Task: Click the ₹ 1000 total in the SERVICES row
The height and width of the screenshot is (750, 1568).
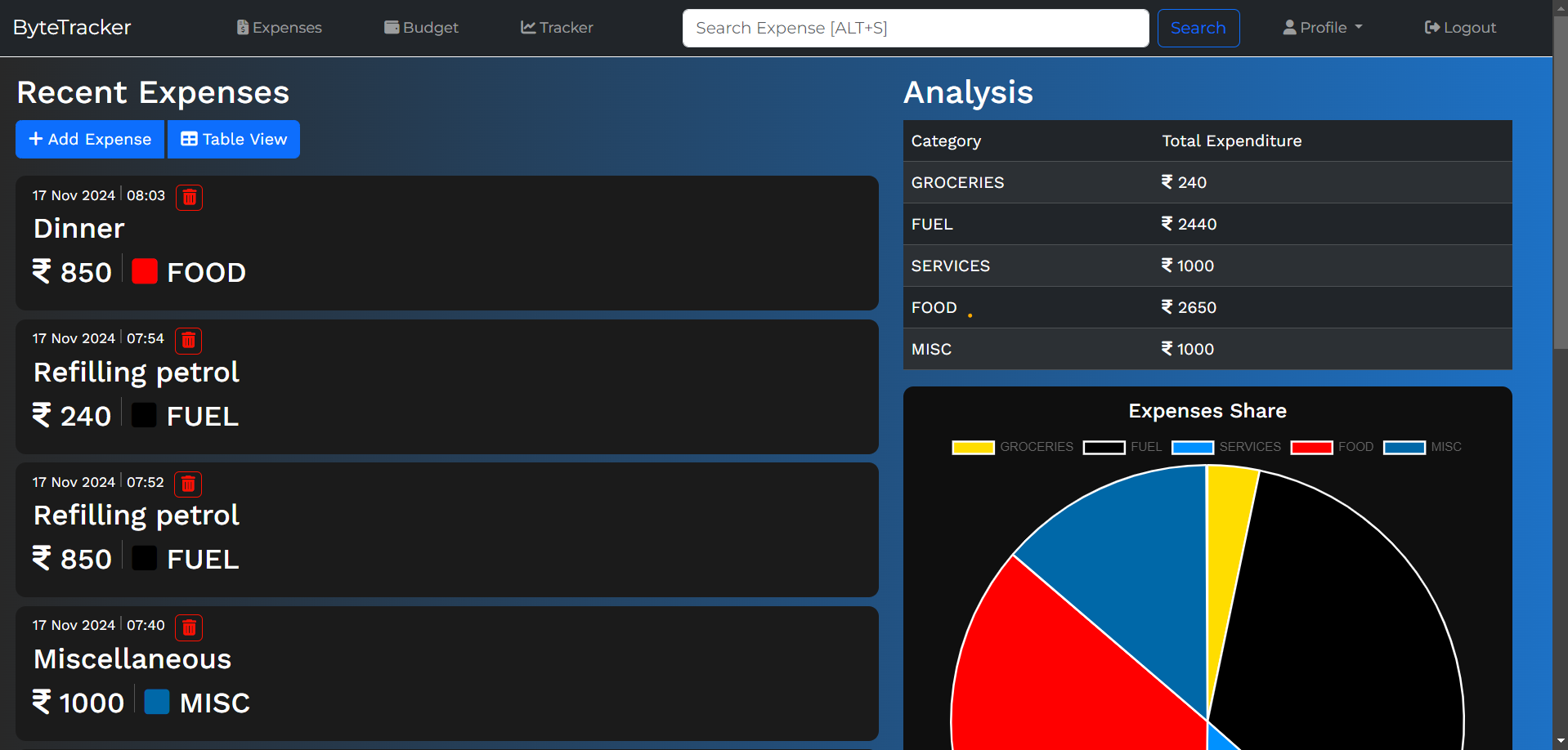Action: 1188,266
